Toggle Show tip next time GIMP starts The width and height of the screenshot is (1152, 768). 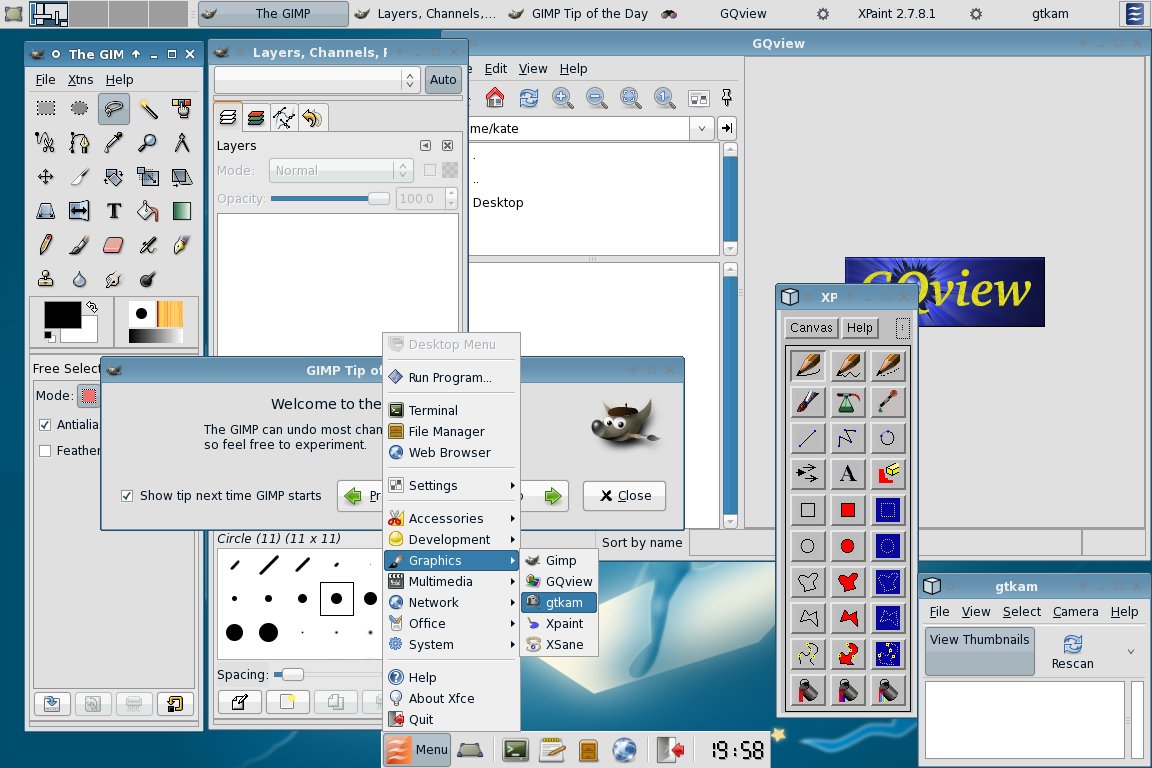(x=126, y=495)
